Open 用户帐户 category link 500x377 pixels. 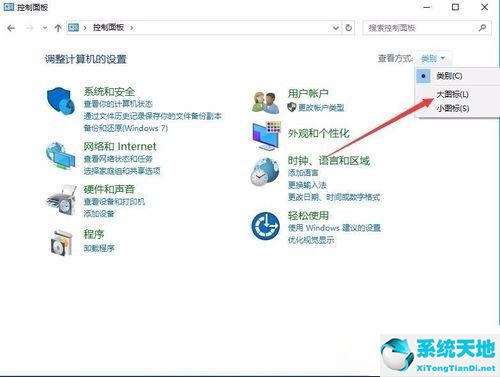click(x=308, y=94)
